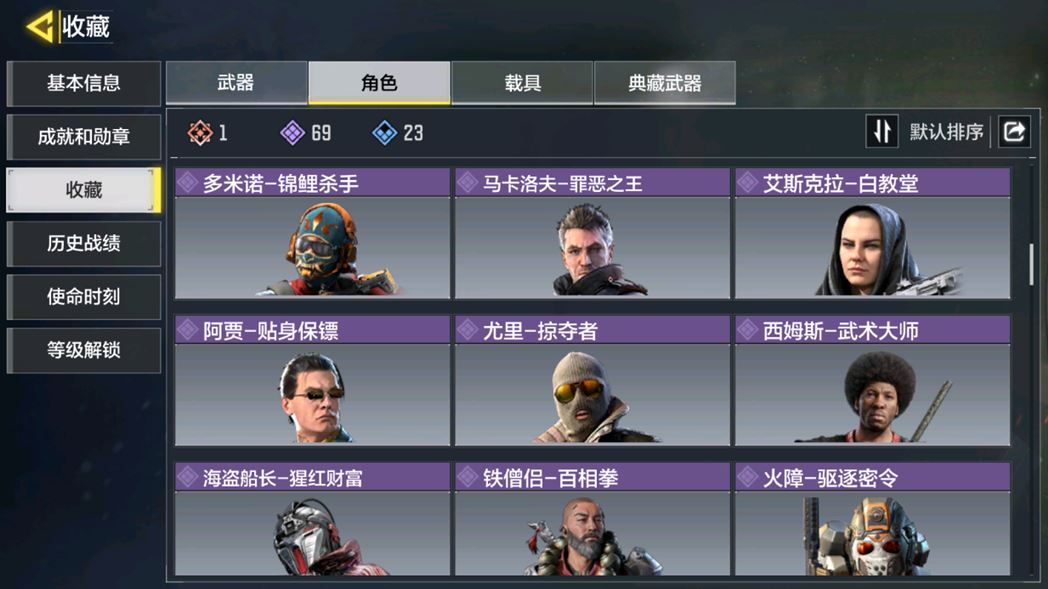Image resolution: width=1048 pixels, height=589 pixels.
Task: Select the red legendary rarity filter icon
Action: coord(200,132)
